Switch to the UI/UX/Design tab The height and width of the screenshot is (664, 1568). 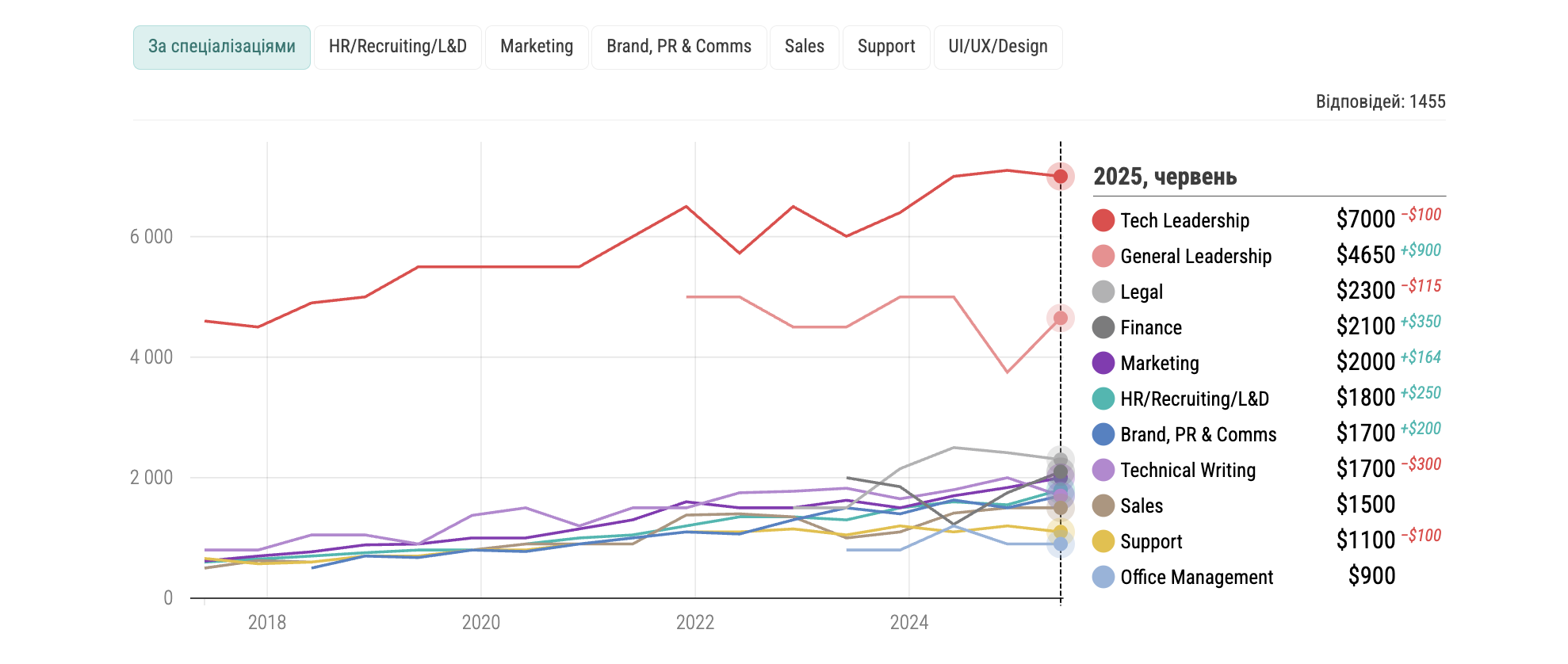click(x=997, y=47)
